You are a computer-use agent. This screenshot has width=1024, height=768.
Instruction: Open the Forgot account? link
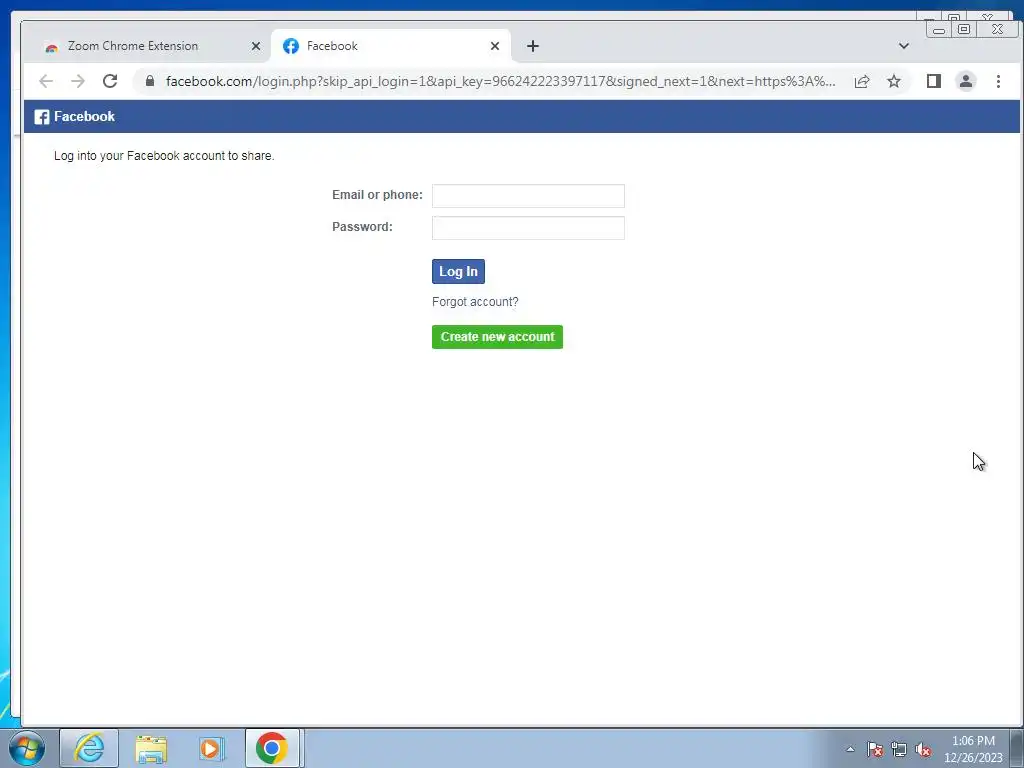click(x=475, y=302)
